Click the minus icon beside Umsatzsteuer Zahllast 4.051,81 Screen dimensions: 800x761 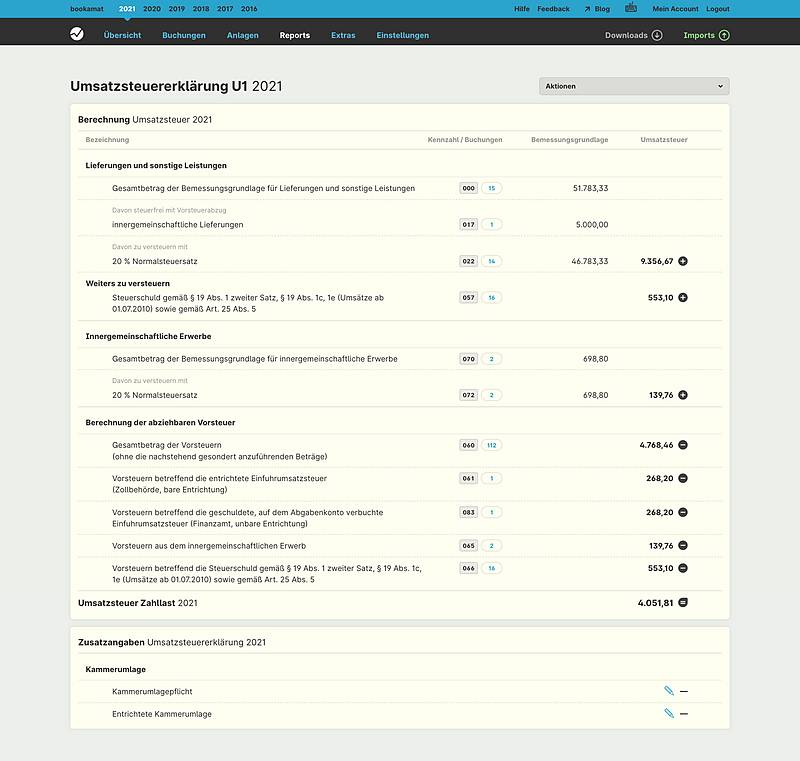pyautogui.click(x=684, y=602)
